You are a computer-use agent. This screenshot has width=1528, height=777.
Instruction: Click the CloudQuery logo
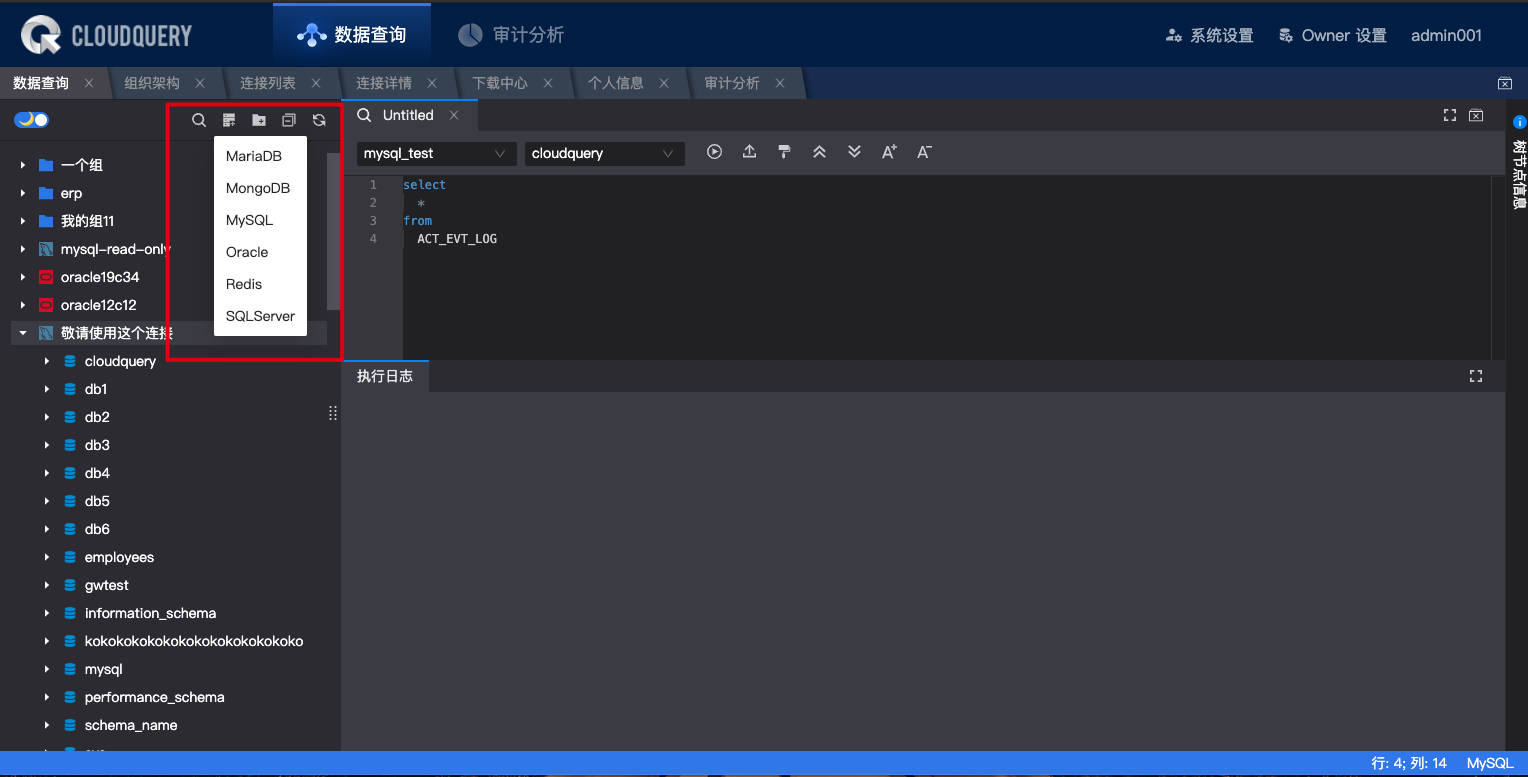pyautogui.click(x=106, y=35)
